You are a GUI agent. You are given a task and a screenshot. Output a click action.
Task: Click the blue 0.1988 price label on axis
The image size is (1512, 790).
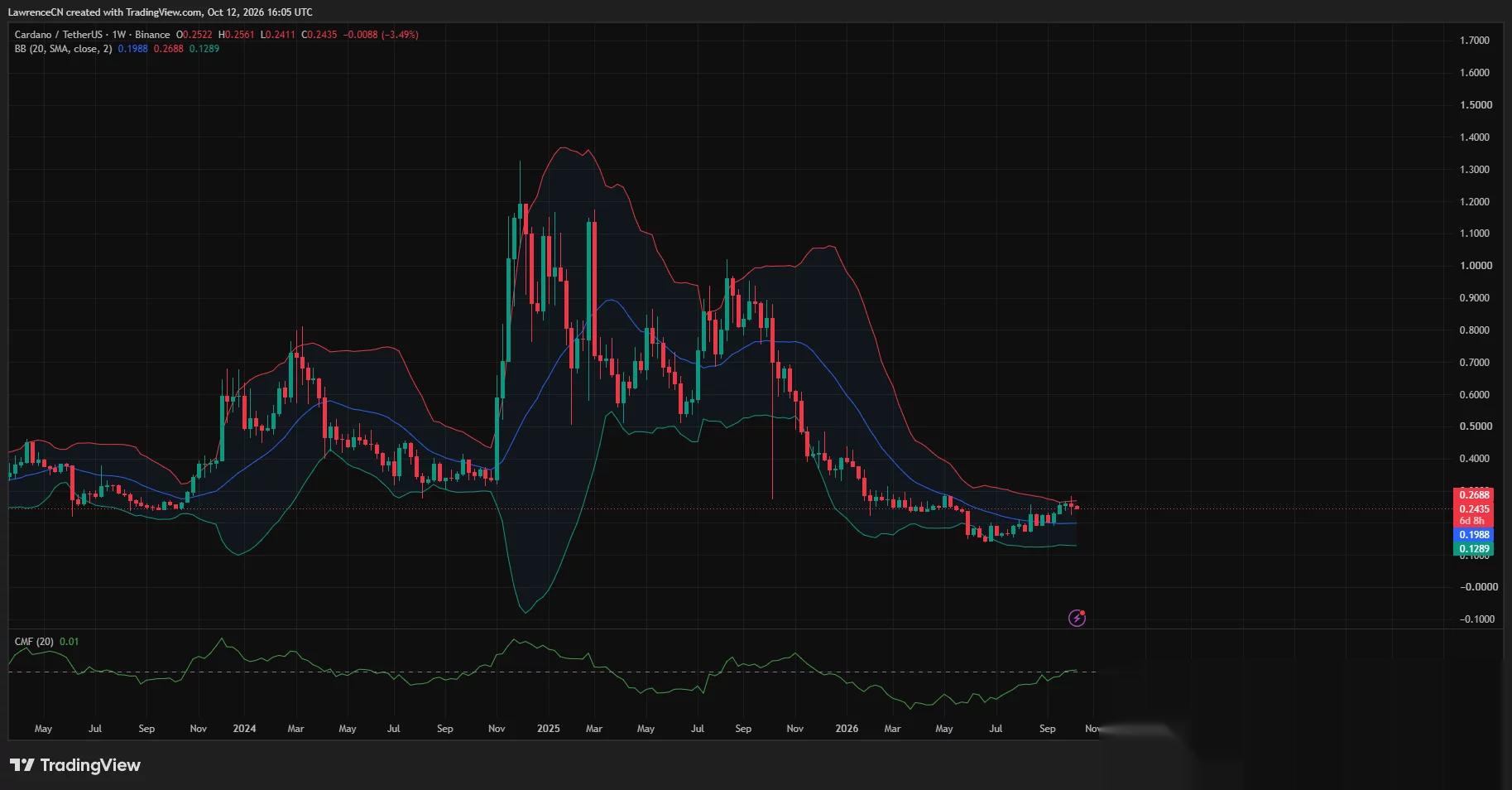(x=1474, y=535)
